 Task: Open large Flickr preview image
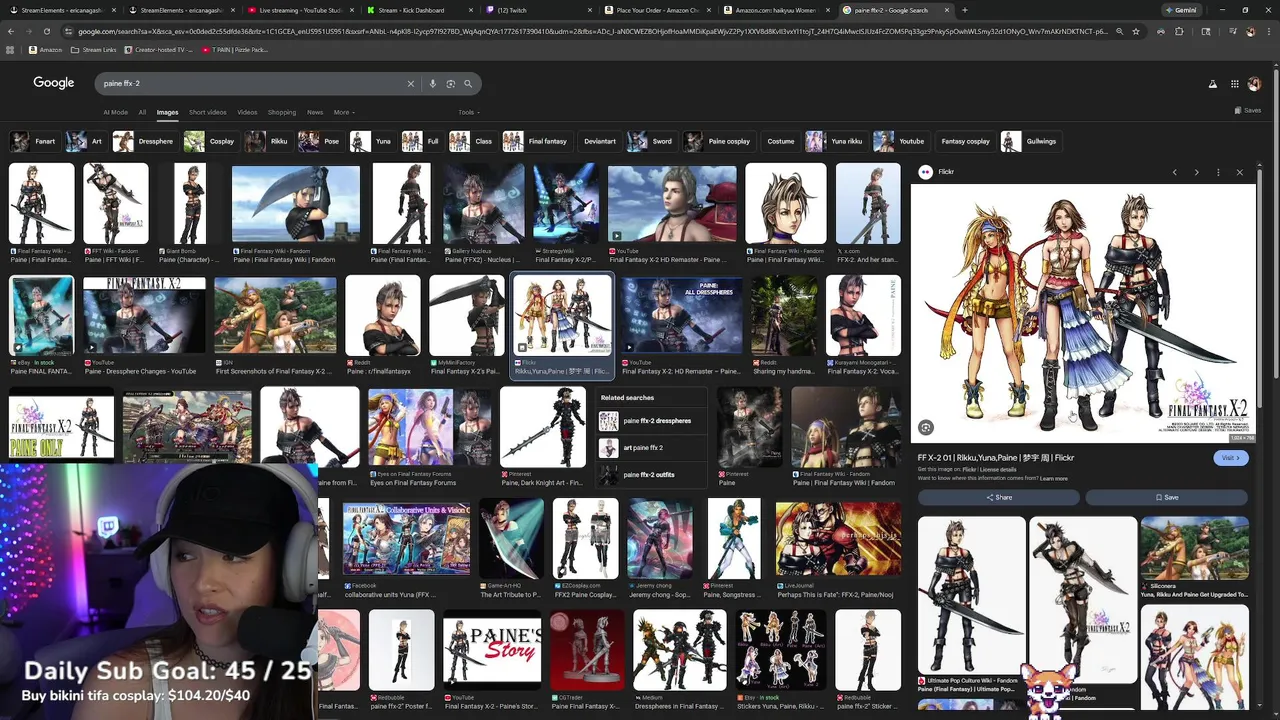[x=1084, y=313]
